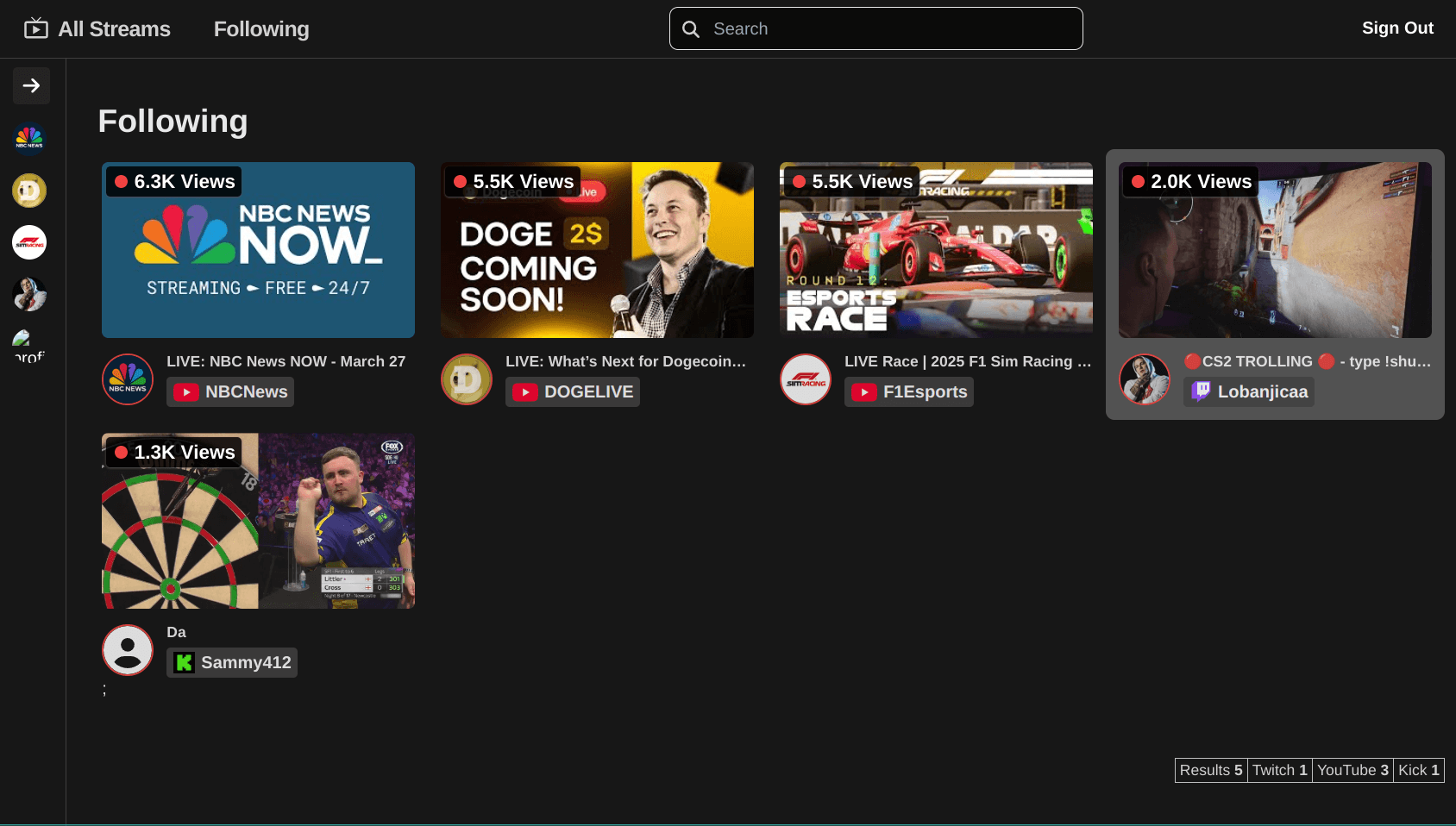Click the 'Da' stream title

click(x=176, y=632)
